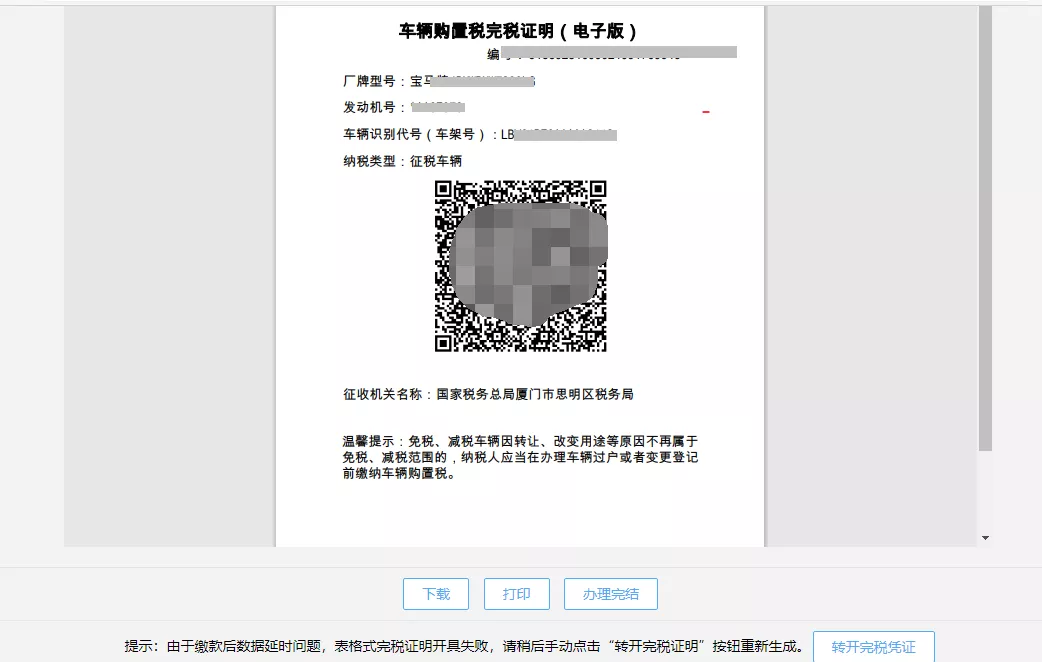Click the 打印 button to print
The width and height of the screenshot is (1042, 662).
click(x=517, y=593)
